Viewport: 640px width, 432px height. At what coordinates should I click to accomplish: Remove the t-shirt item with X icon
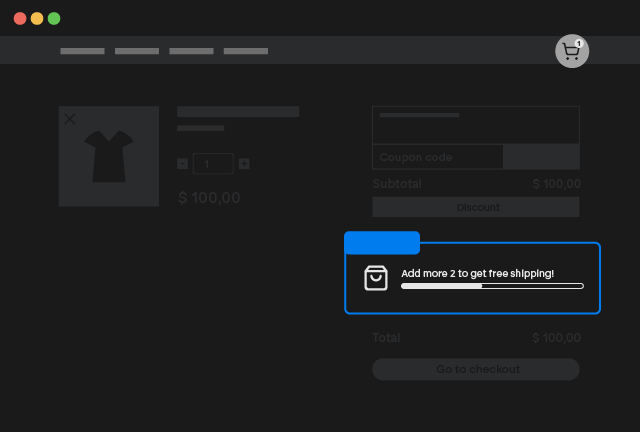click(70, 119)
